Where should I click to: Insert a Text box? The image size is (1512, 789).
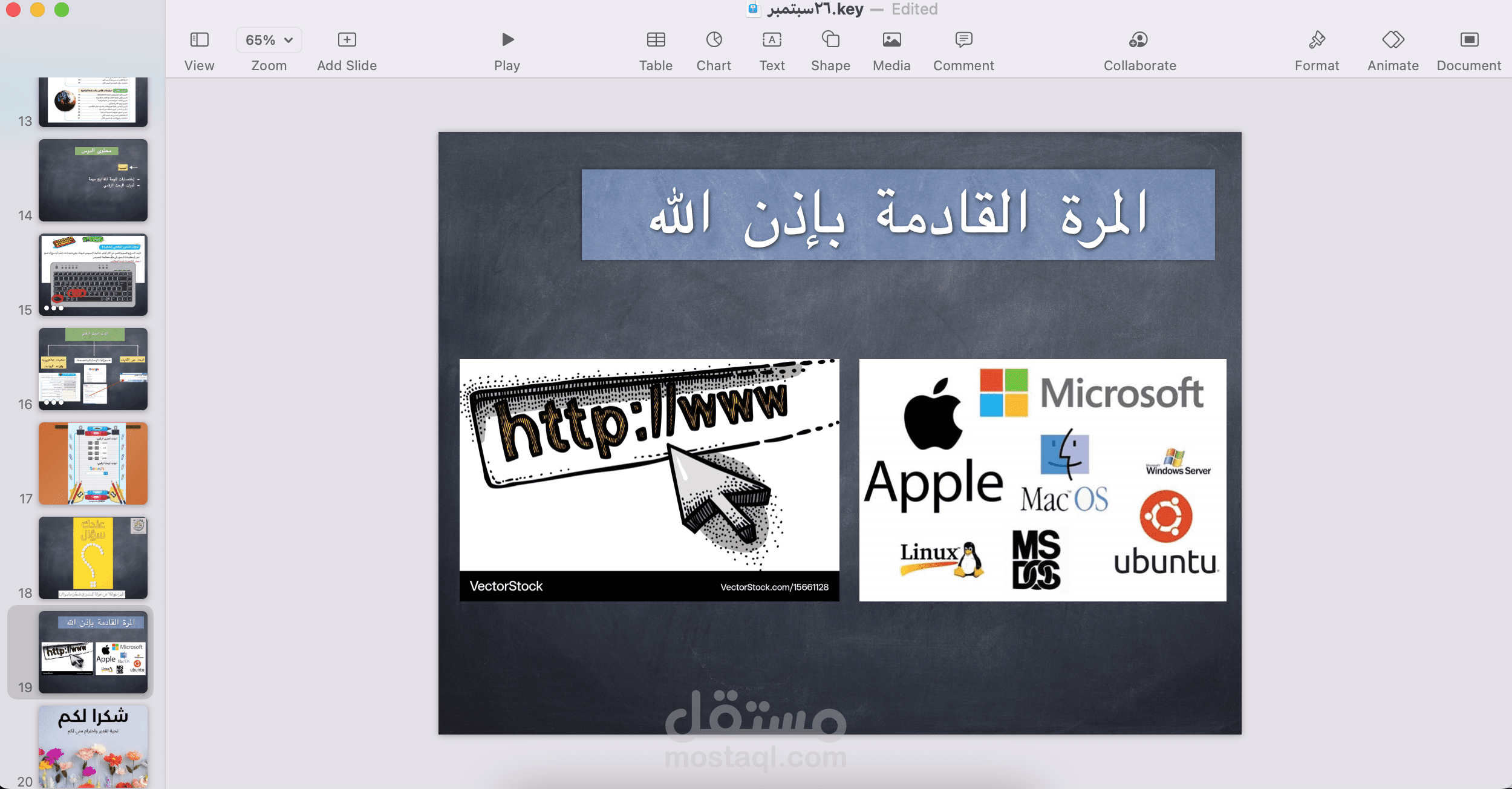pos(772,40)
